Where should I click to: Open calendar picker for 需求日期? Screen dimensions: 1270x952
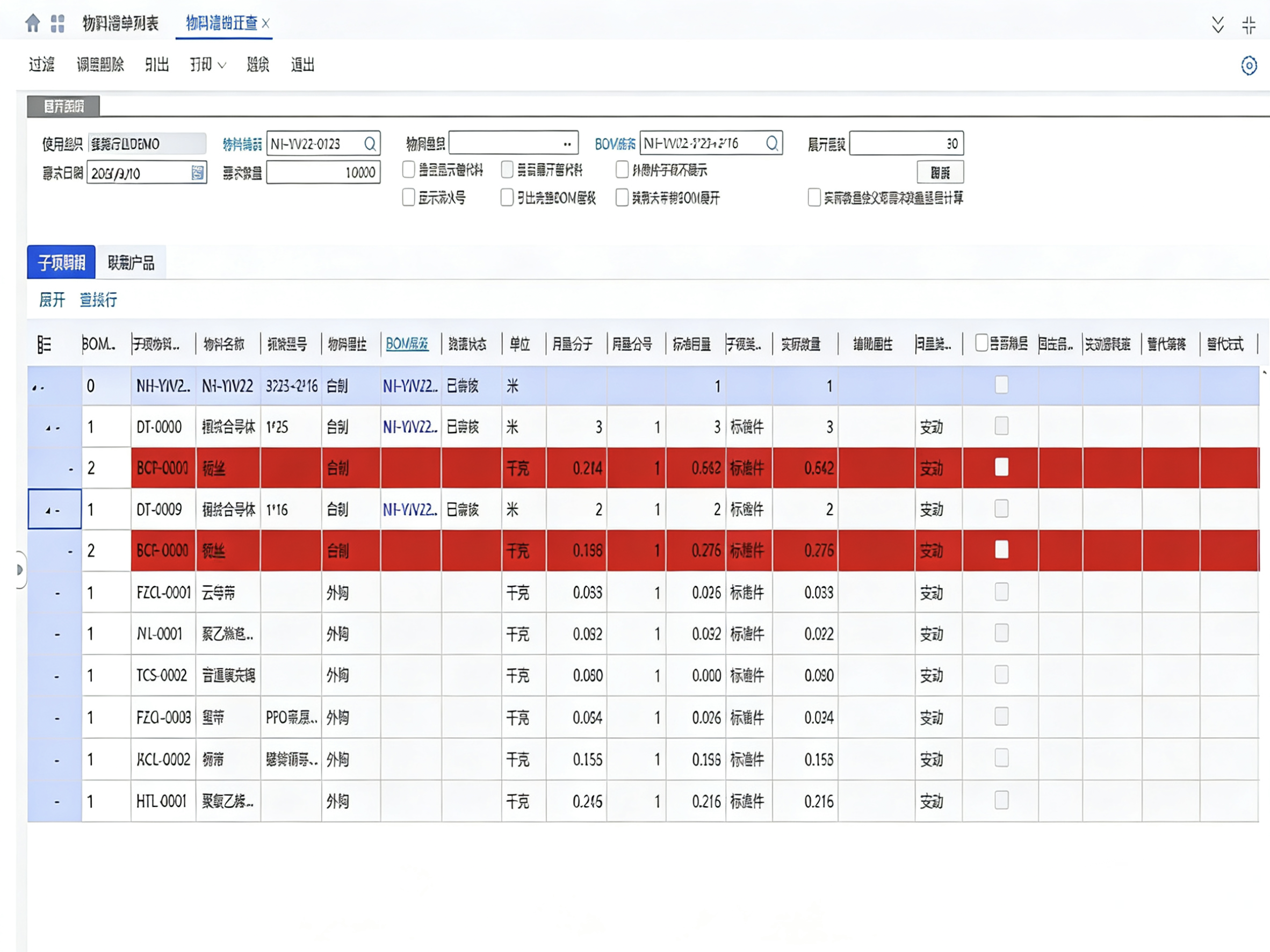click(x=197, y=173)
